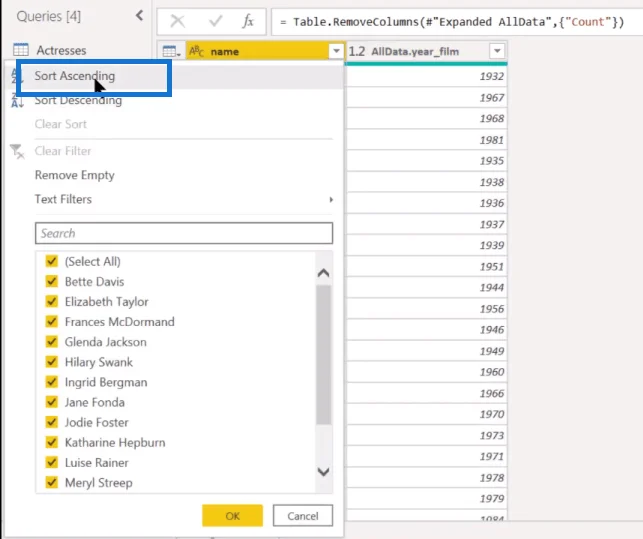Viewport: 643px width, 539px height.
Task: Uncheck Ingrid Bergman checkbox
Action: click(52, 381)
